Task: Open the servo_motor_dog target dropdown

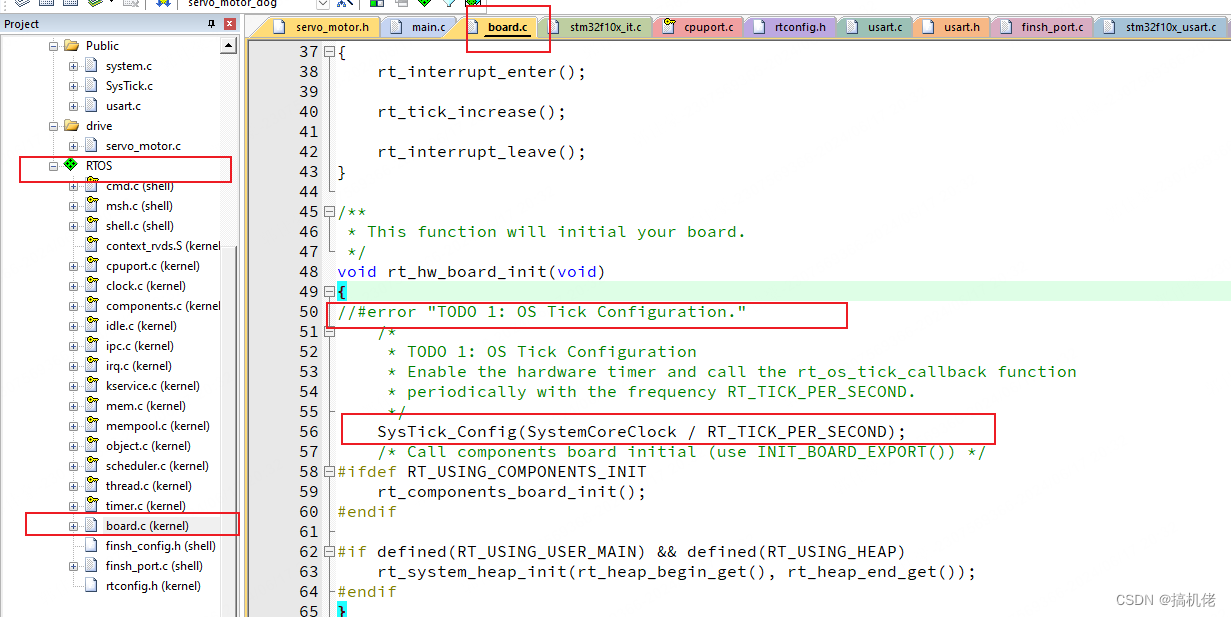Action: click(x=322, y=4)
